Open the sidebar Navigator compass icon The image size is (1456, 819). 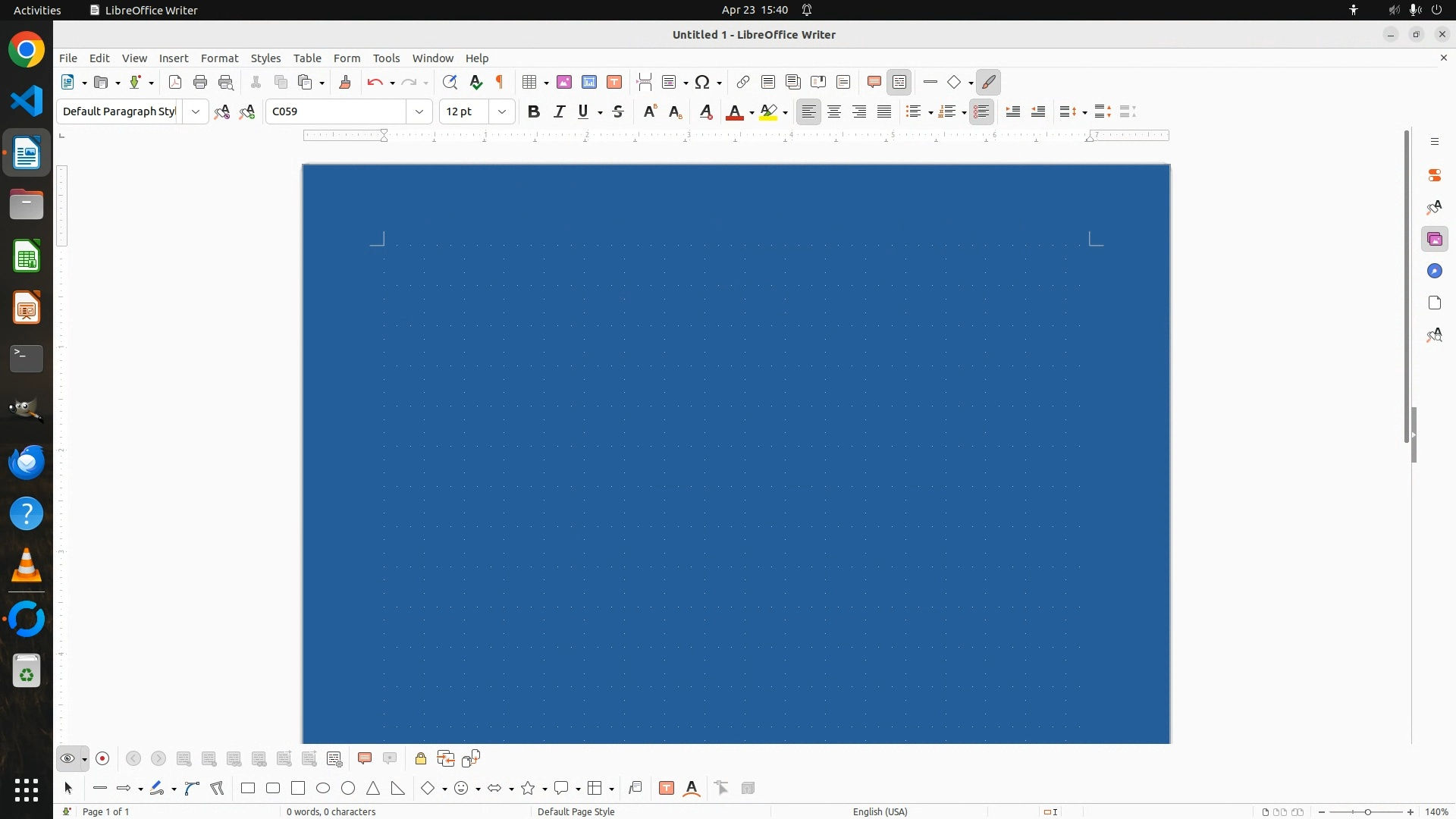(1434, 271)
